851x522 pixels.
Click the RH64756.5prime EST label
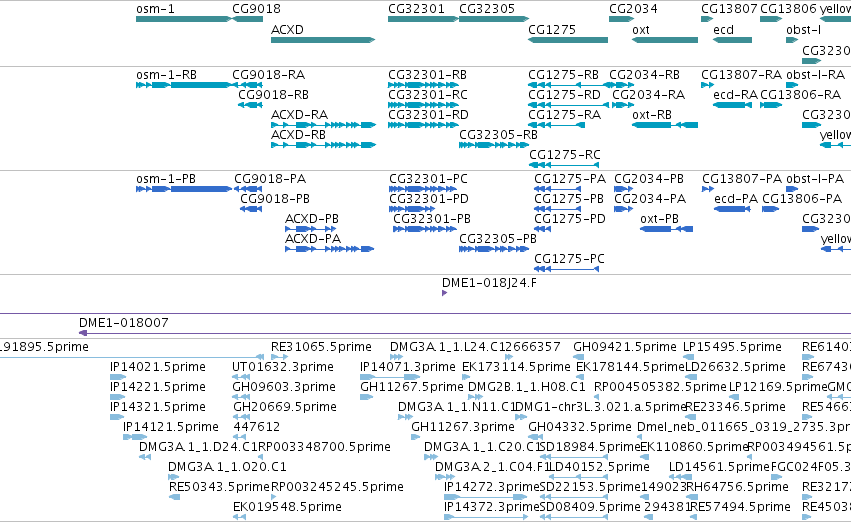737,487
